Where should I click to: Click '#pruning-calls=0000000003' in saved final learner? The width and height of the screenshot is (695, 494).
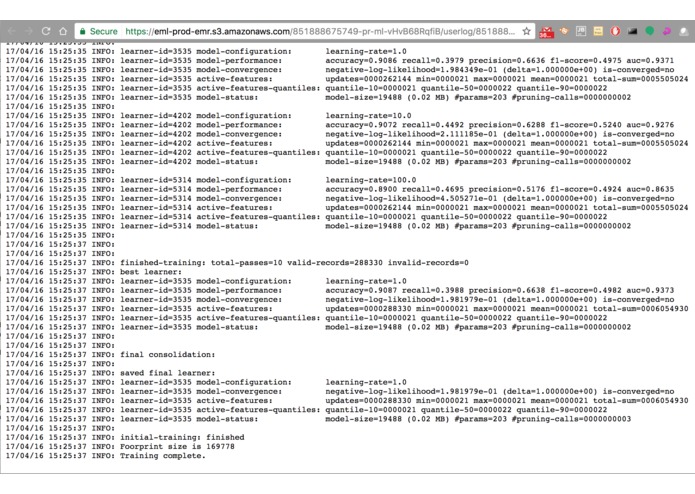click(x=571, y=419)
